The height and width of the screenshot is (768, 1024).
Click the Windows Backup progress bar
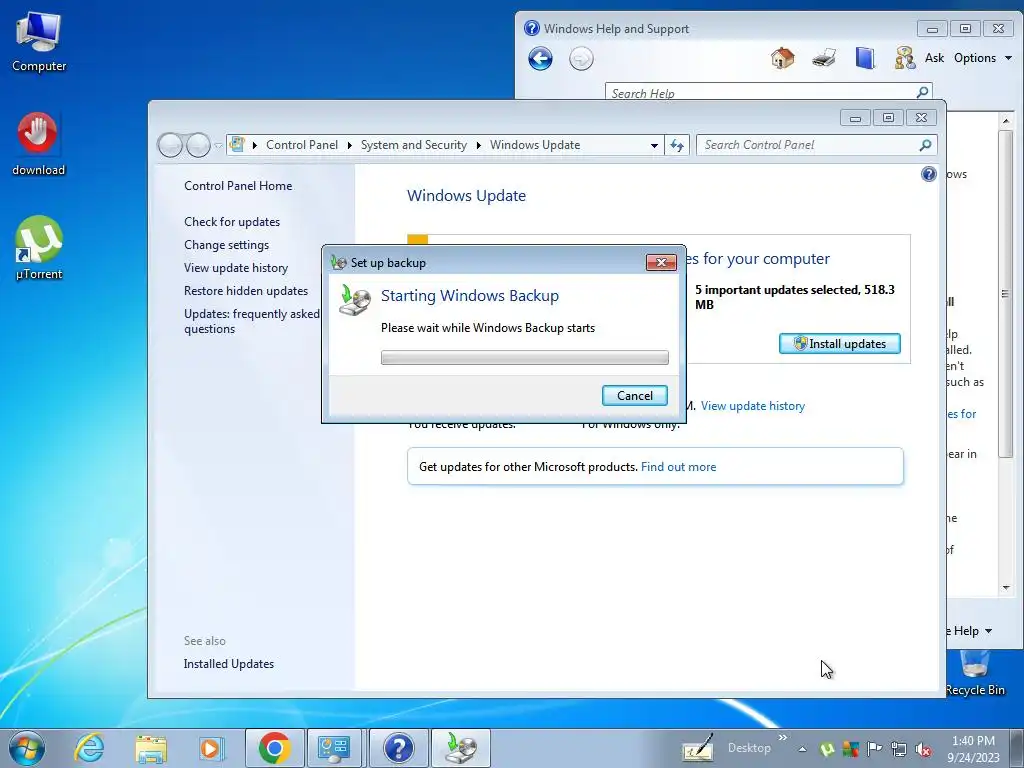(x=524, y=357)
